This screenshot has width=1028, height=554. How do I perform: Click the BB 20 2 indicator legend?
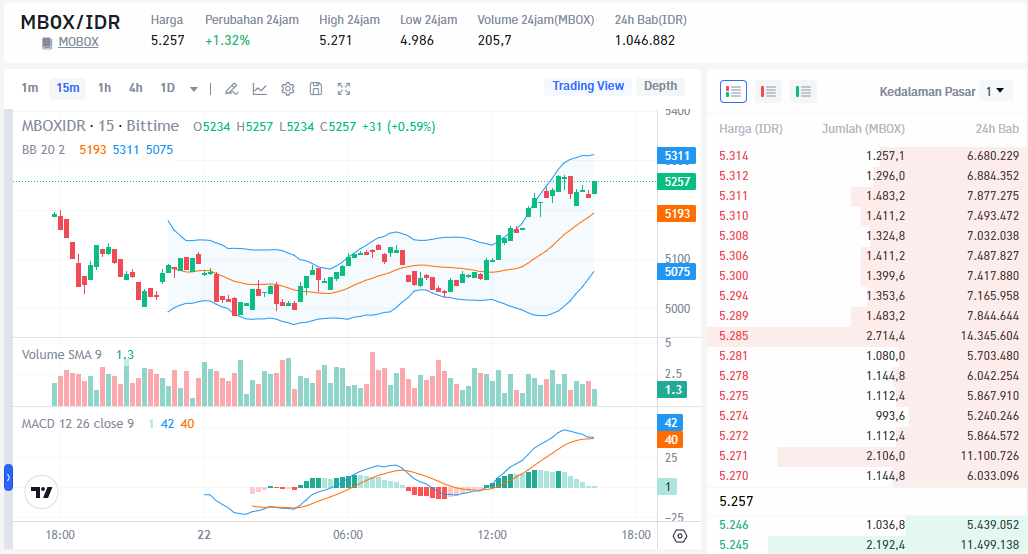click(x=43, y=149)
